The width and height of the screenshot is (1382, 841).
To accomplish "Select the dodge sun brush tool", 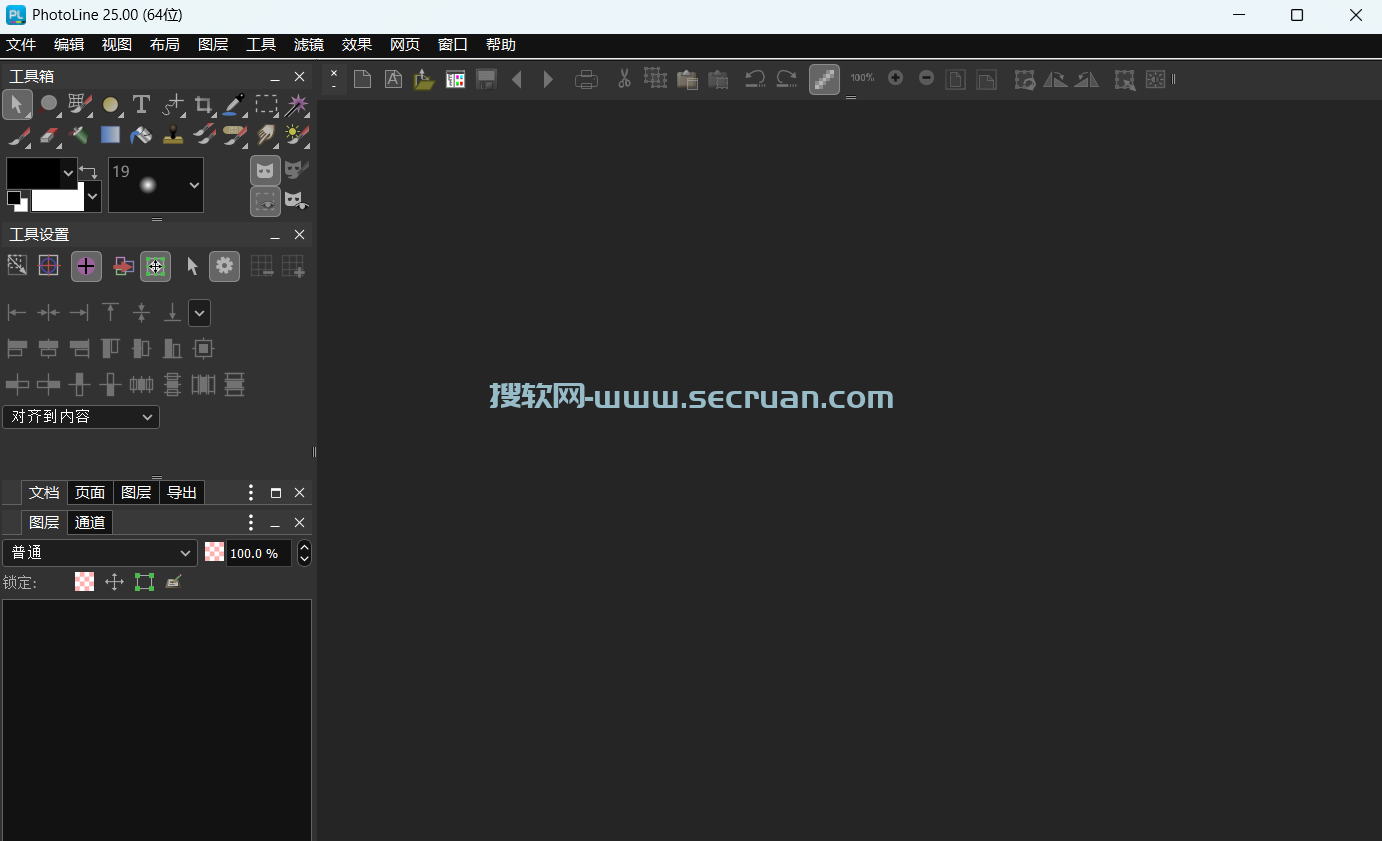I will pyautogui.click(x=297, y=135).
